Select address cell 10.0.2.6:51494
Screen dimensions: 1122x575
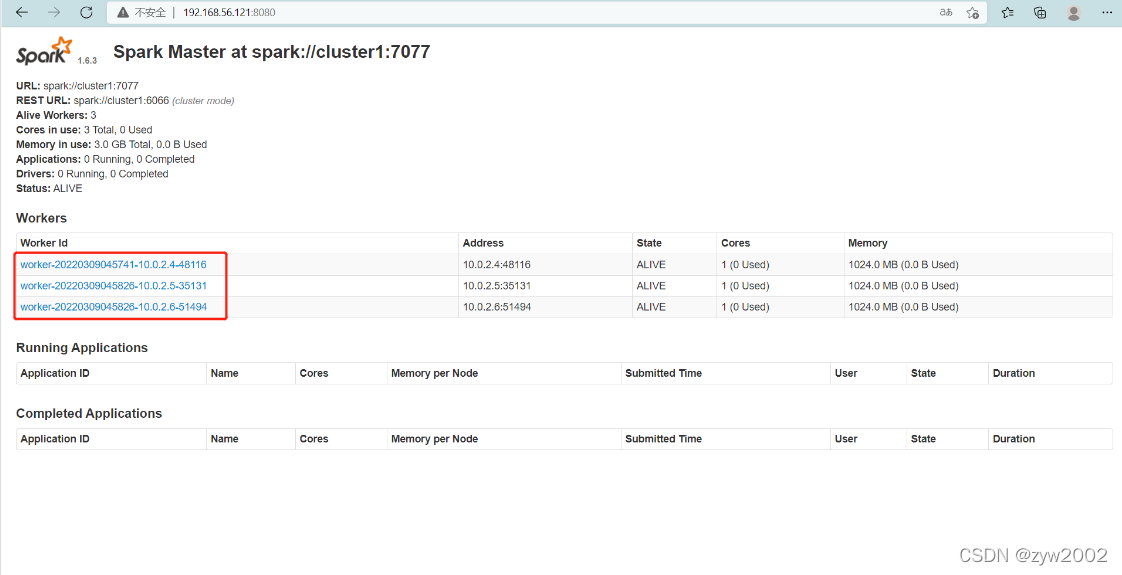point(497,307)
